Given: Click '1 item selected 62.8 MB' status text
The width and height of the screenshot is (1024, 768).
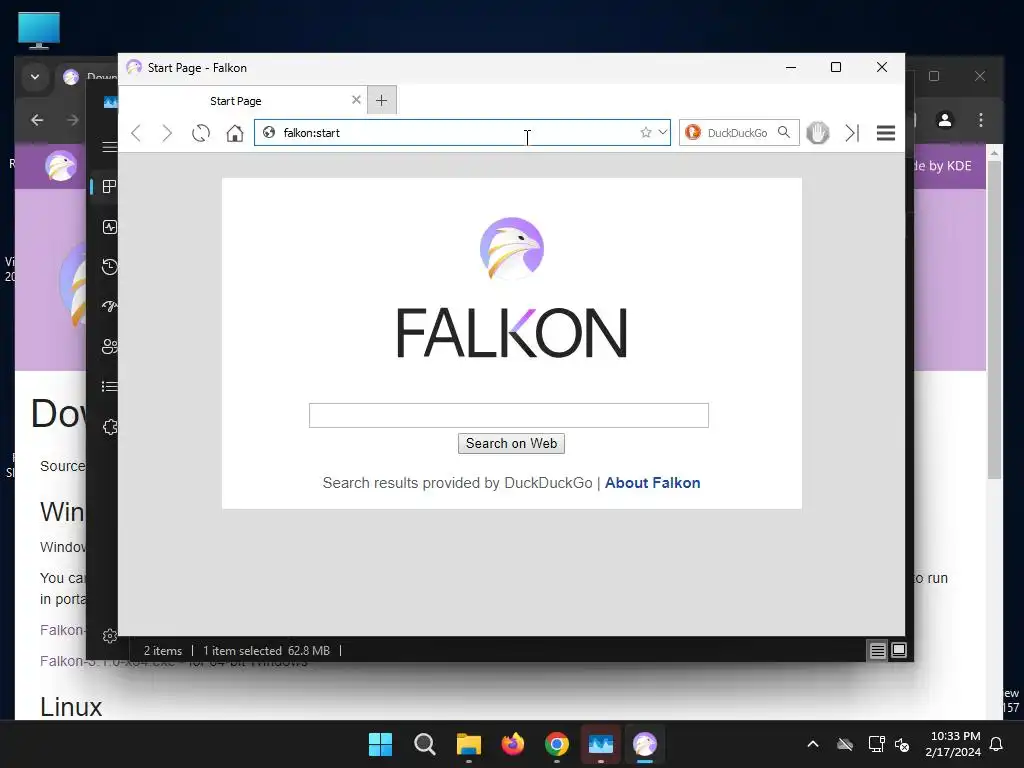Looking at the screenshot, I should 266,650.
